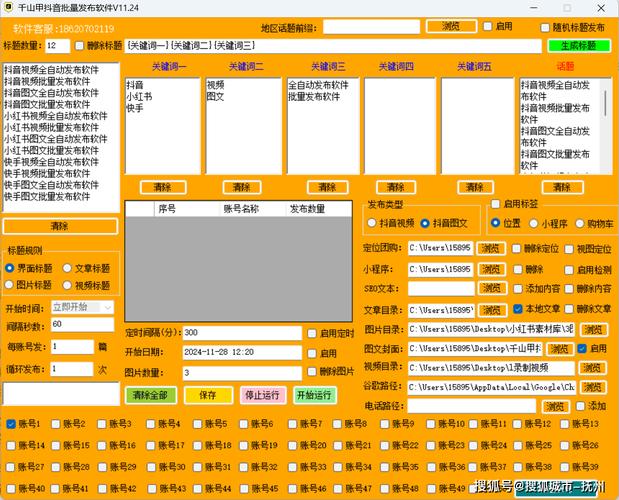619x500 pixels.
Task: Start the task with 开始运行
Action: pos(314,395)
